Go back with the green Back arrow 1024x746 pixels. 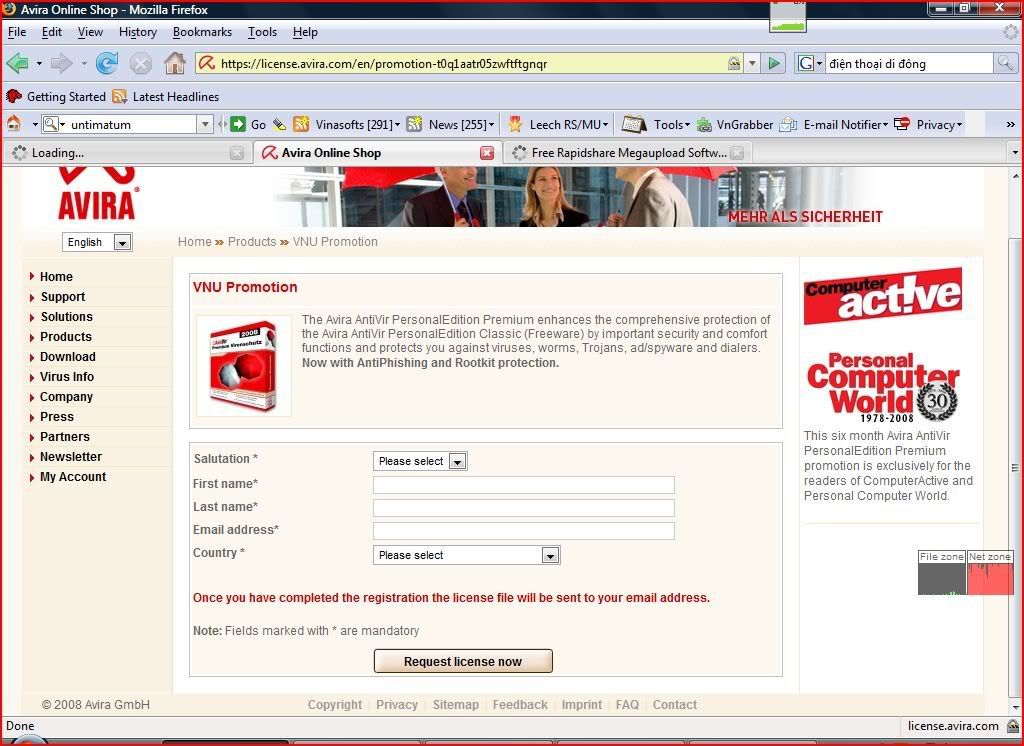(x=18, y=63)
